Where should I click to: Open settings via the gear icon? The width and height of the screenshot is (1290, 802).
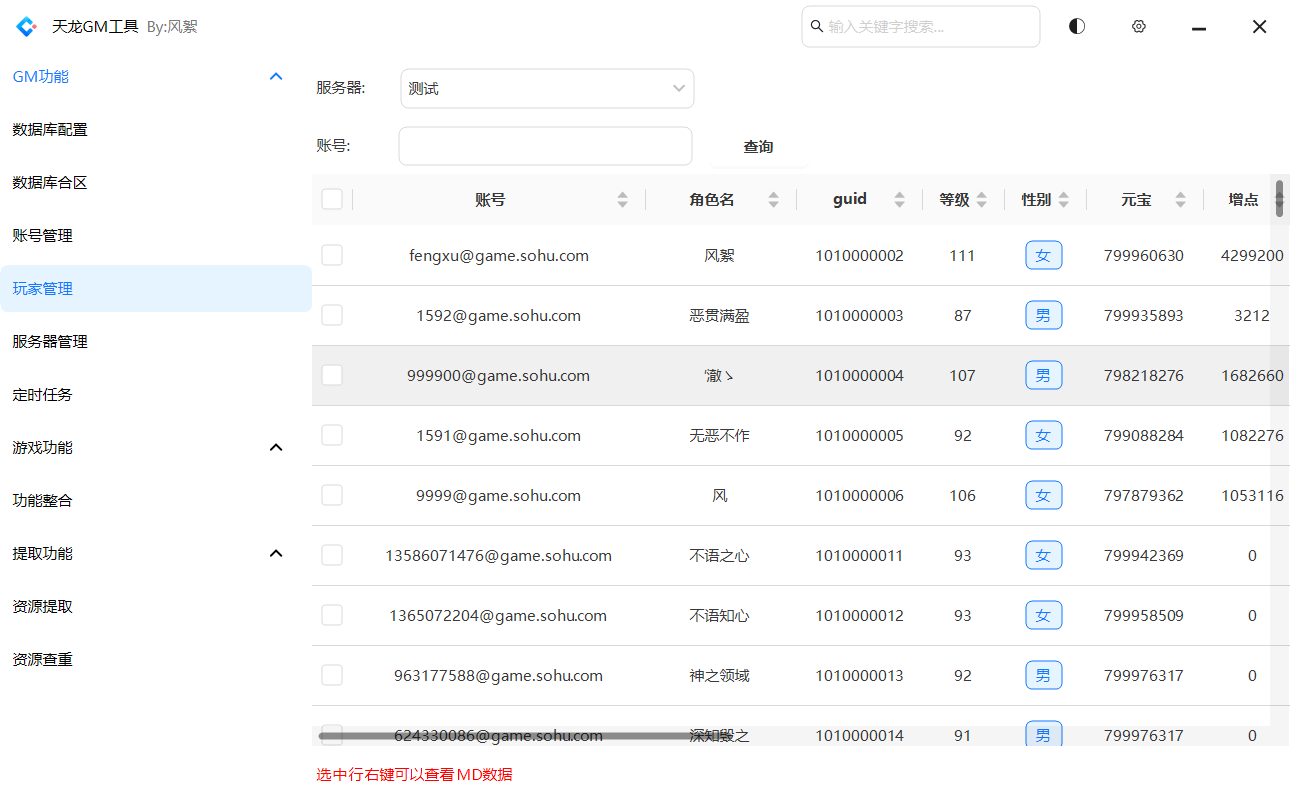click(1138, 27)
